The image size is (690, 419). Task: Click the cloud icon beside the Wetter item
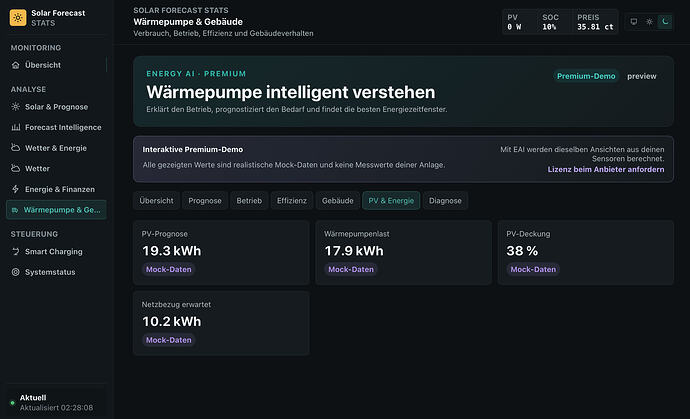pyautogui.click(x=15, y=168)
